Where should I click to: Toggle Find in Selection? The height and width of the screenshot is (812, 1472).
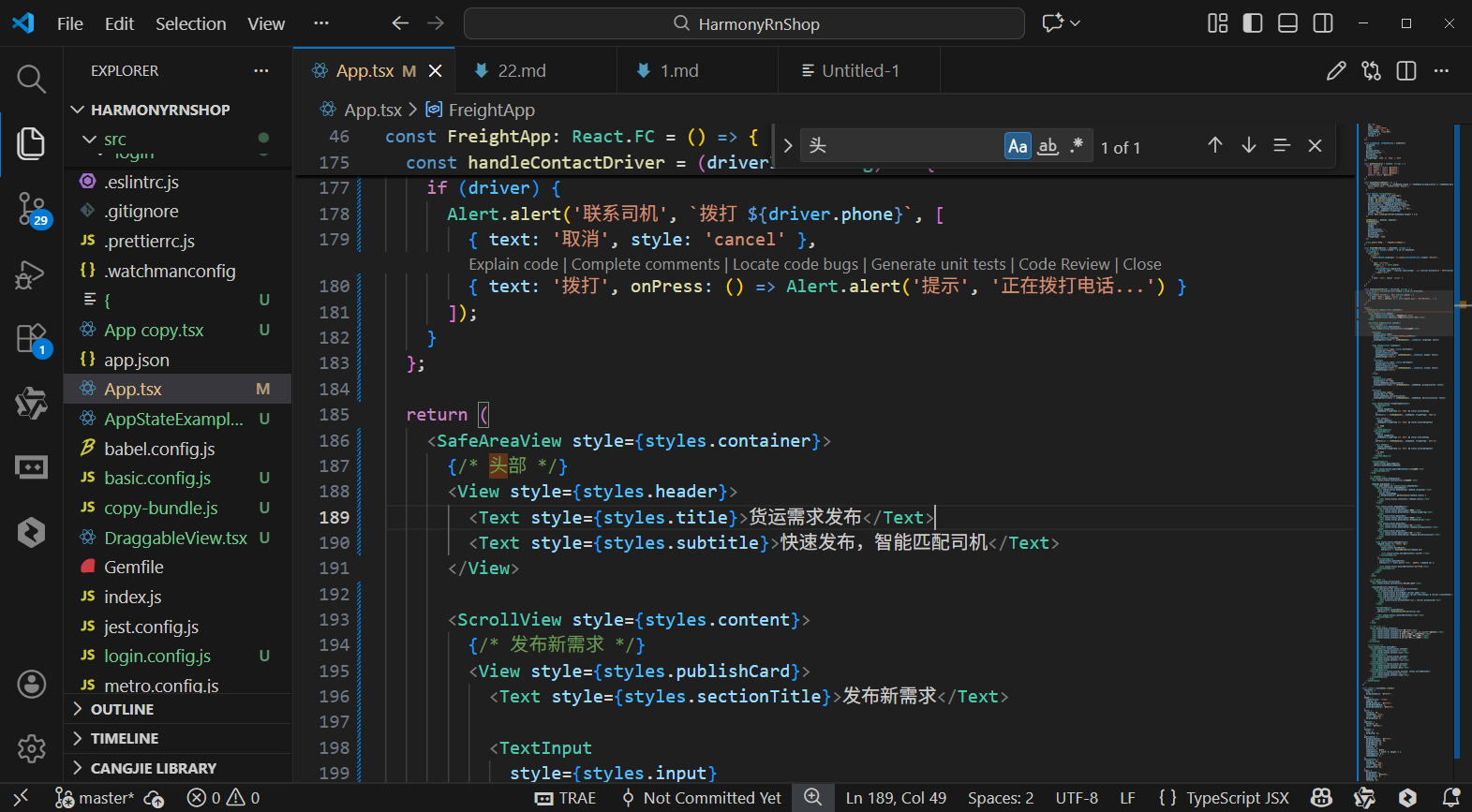click(x=1282, y=145)
